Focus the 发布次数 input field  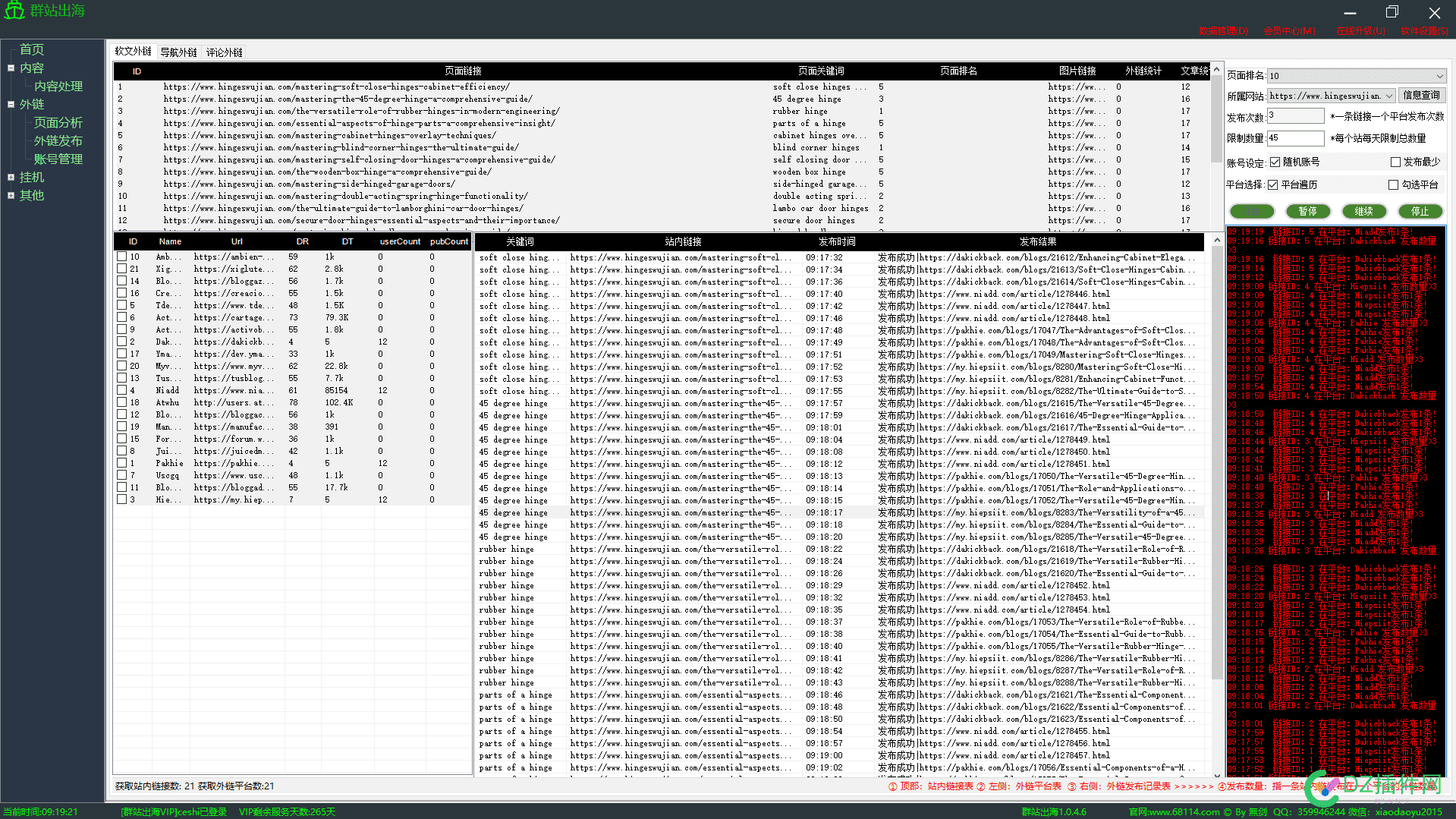point(1295,115)
